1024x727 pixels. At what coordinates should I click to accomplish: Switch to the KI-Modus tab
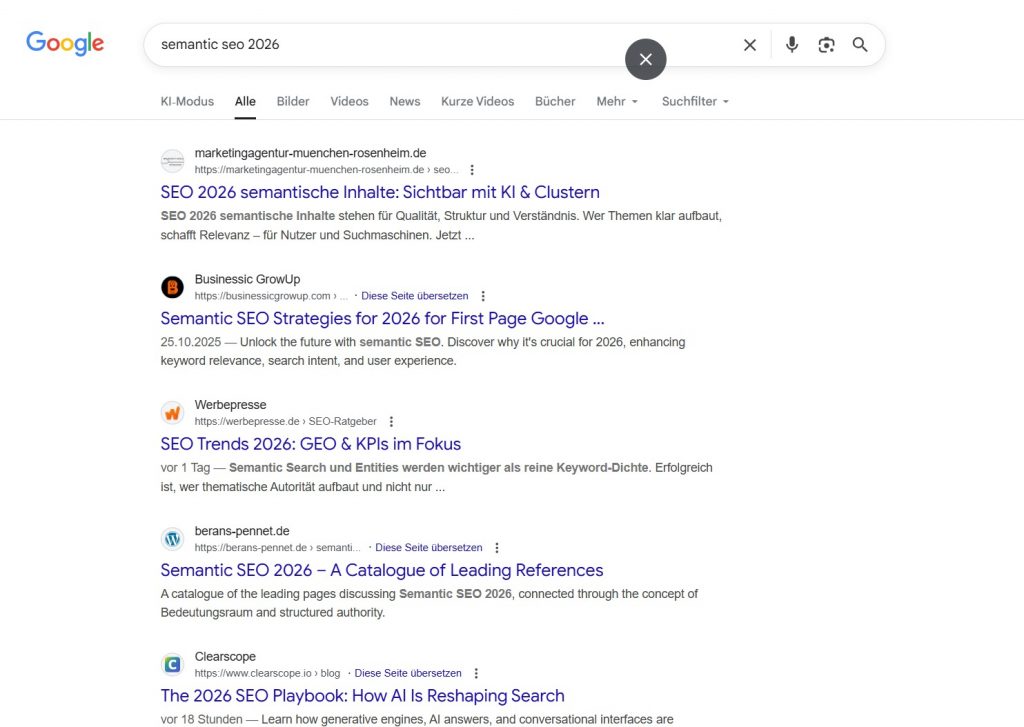(187, 102)
